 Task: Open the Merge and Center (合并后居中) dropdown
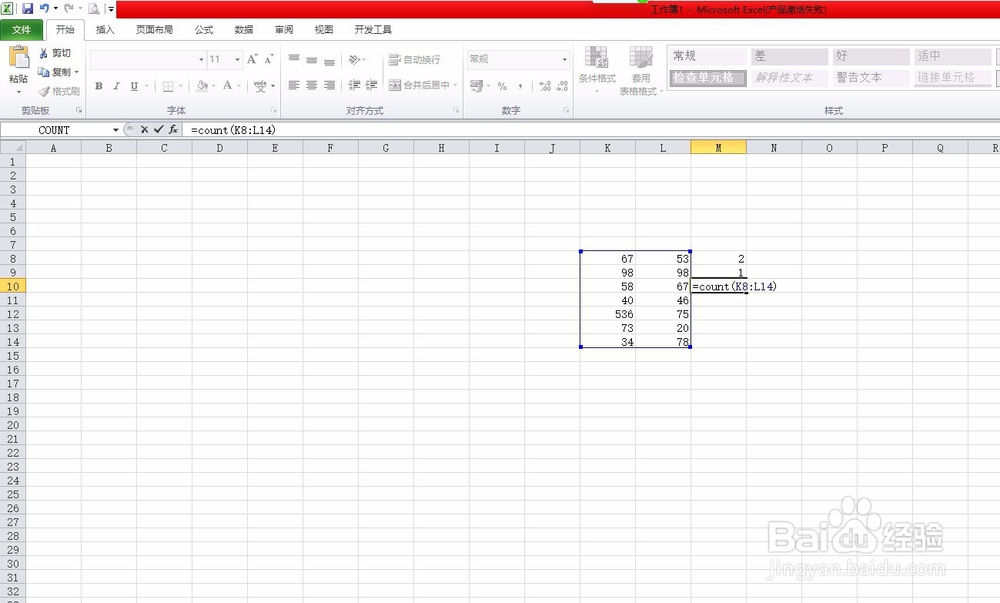pos(455,85)
